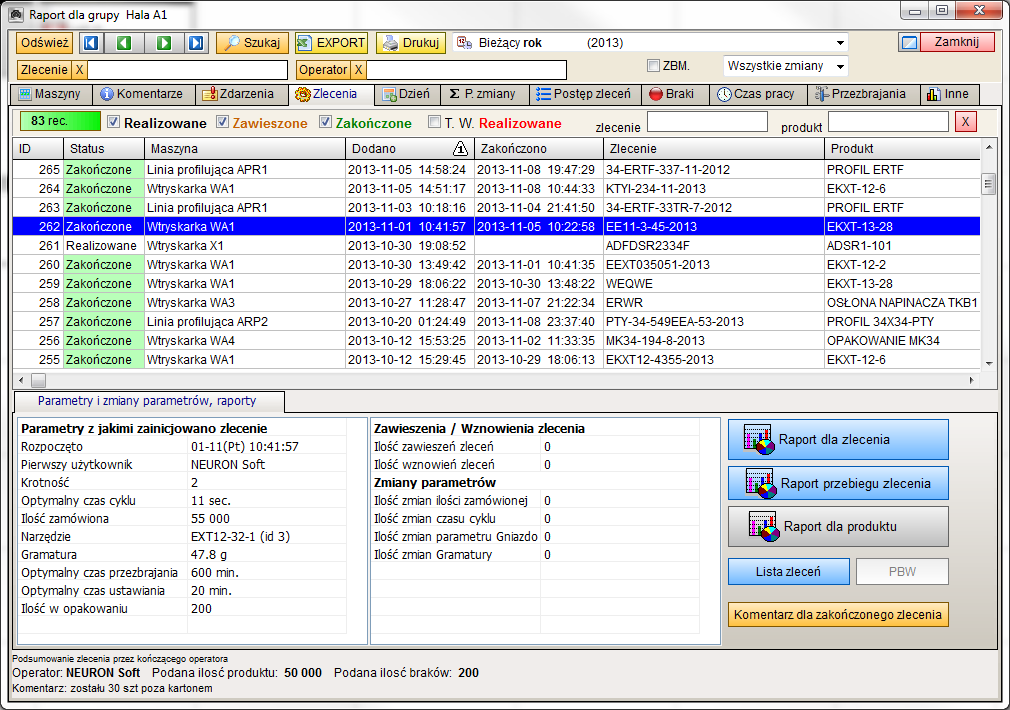Toggle the ZBM. checkbox

(x=654, y=66)
